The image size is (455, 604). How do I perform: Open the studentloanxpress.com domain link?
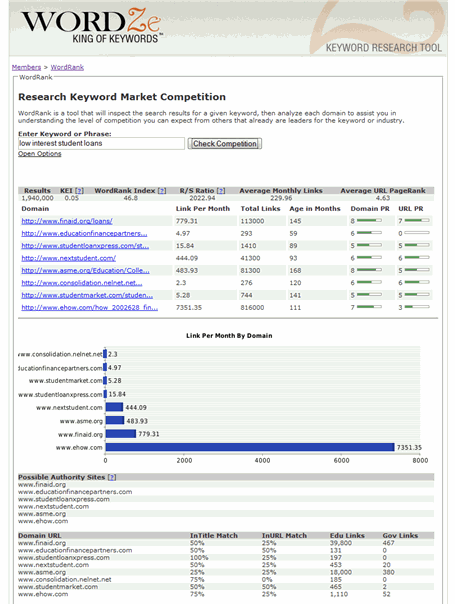[85, 246]
